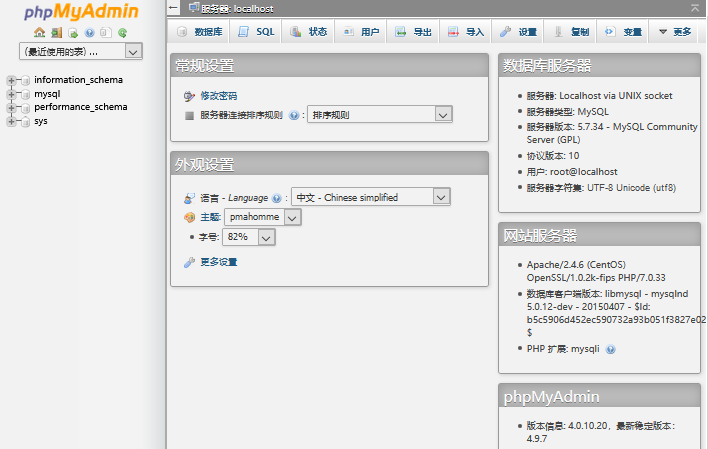The height and width of the screenshot is (449, 708).
Task: Click the Apache/2.4.6 (CentOS) text
Action: pyautogui.click(x=576, y=265)
